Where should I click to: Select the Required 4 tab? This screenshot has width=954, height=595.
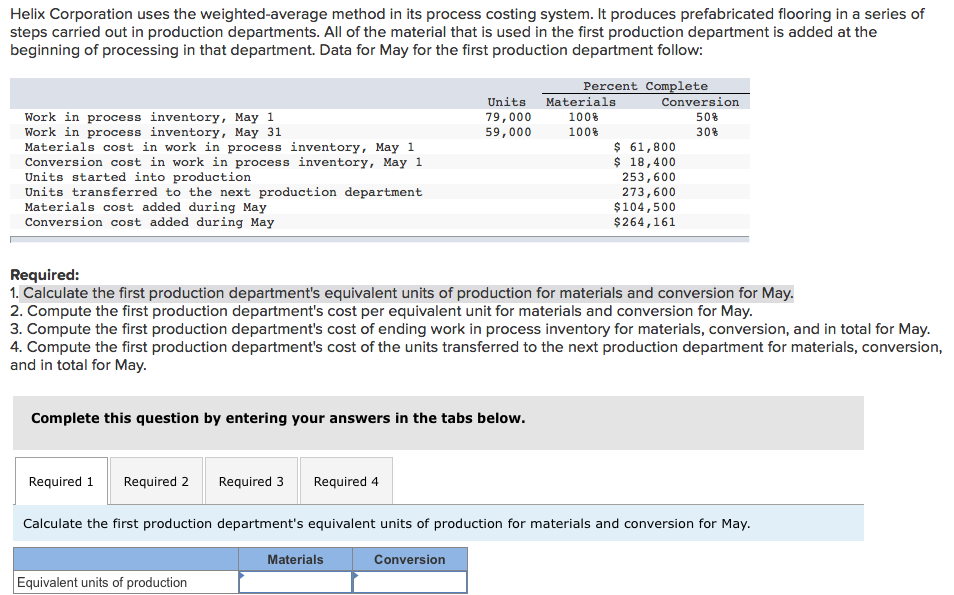point(346,481)
